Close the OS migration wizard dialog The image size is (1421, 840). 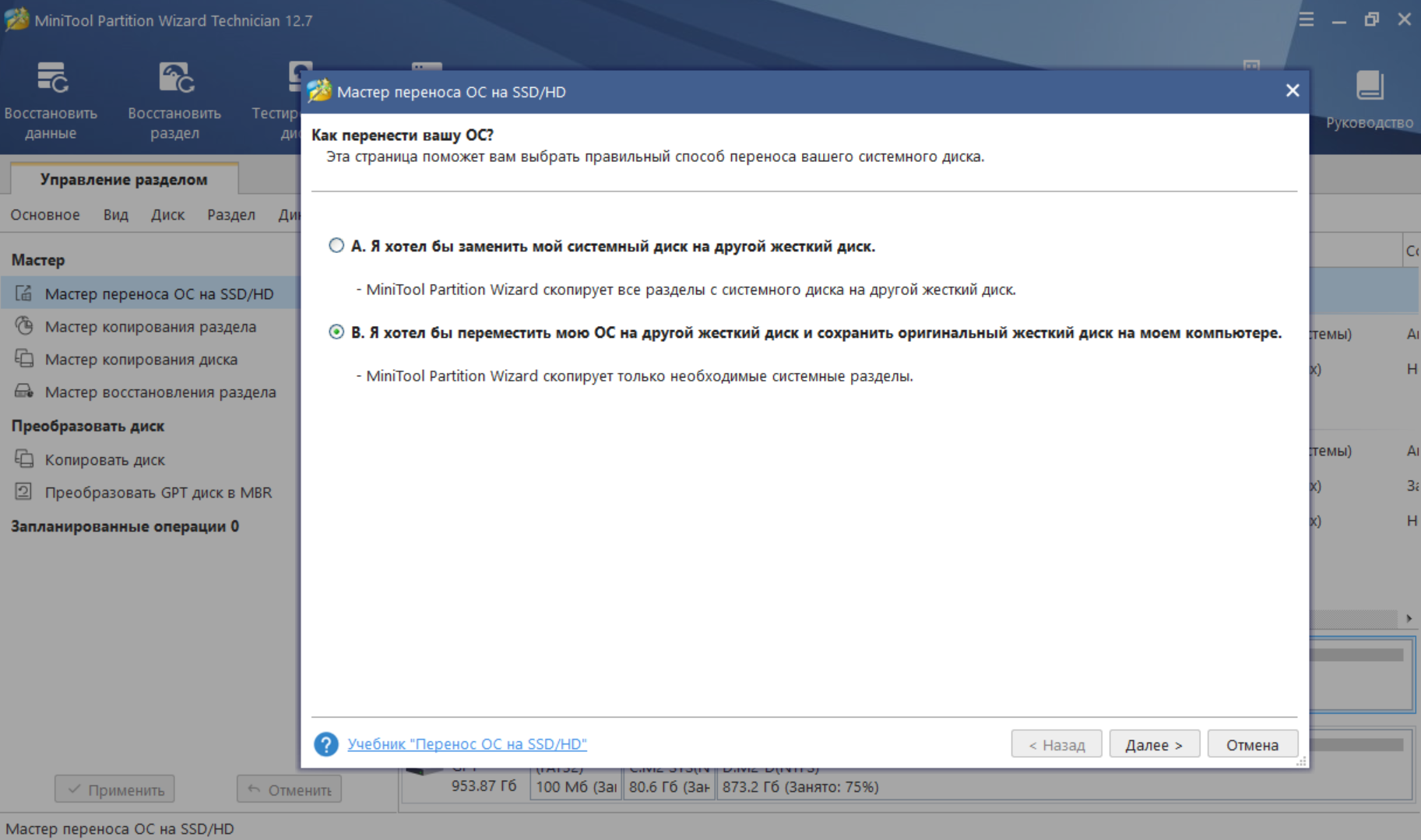(x=1293, y=91)
